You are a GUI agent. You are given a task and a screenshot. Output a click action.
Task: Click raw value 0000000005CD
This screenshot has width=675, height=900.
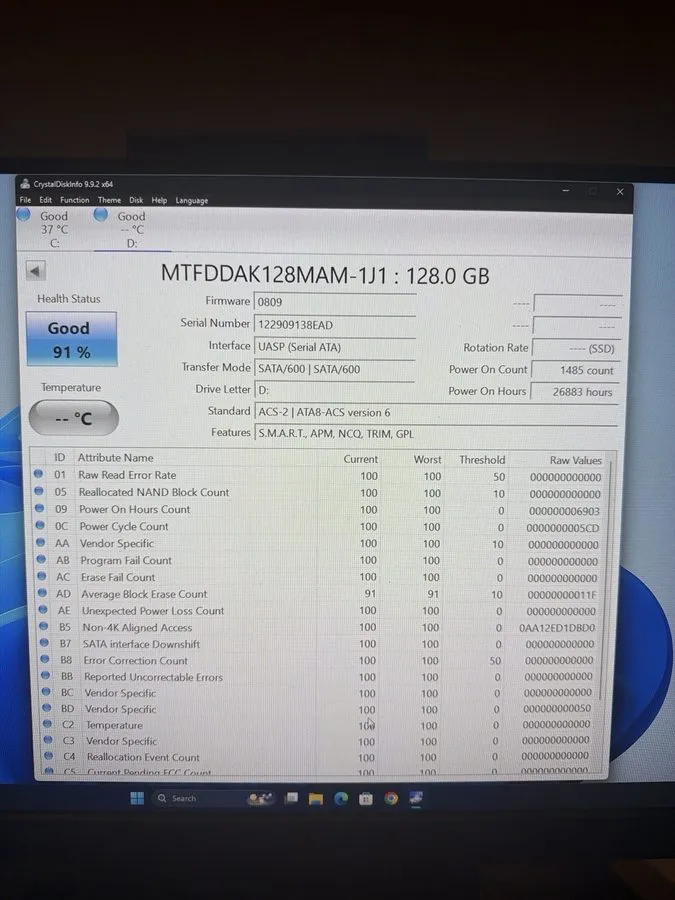coord(562,528)
